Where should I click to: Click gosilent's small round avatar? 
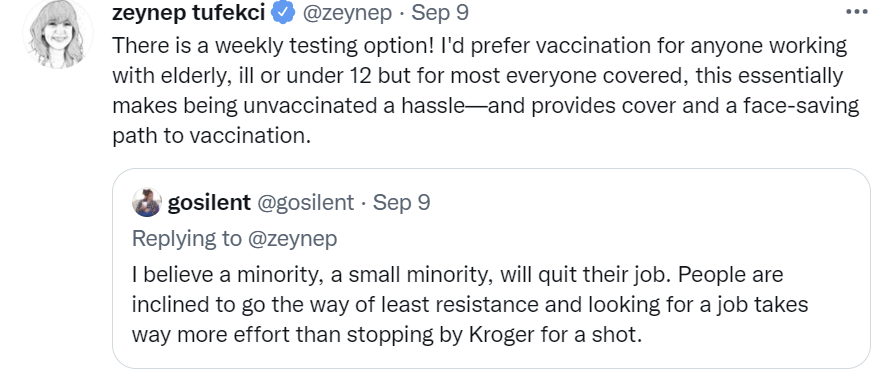[147, 202]
